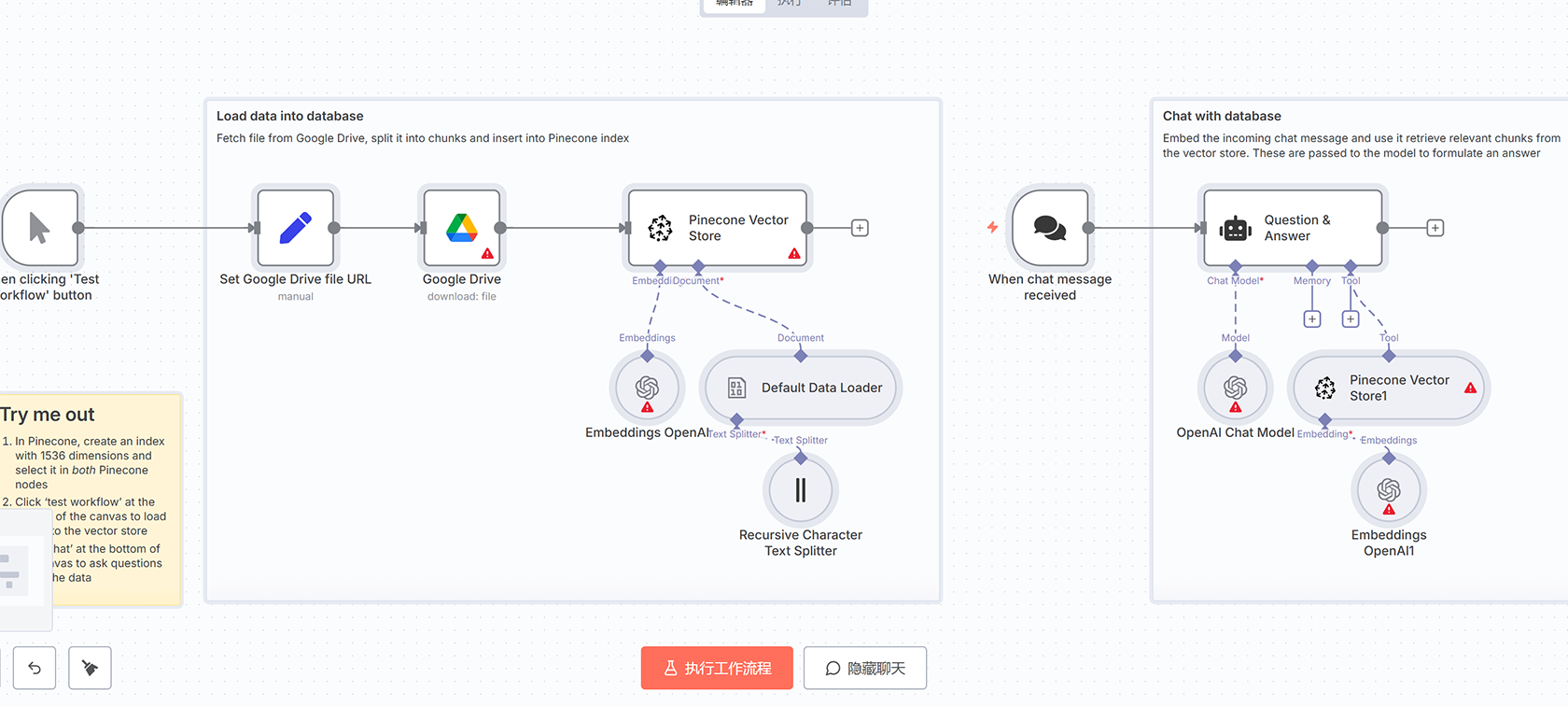Click the Pinecone Vector Store node

click(718, 228)
